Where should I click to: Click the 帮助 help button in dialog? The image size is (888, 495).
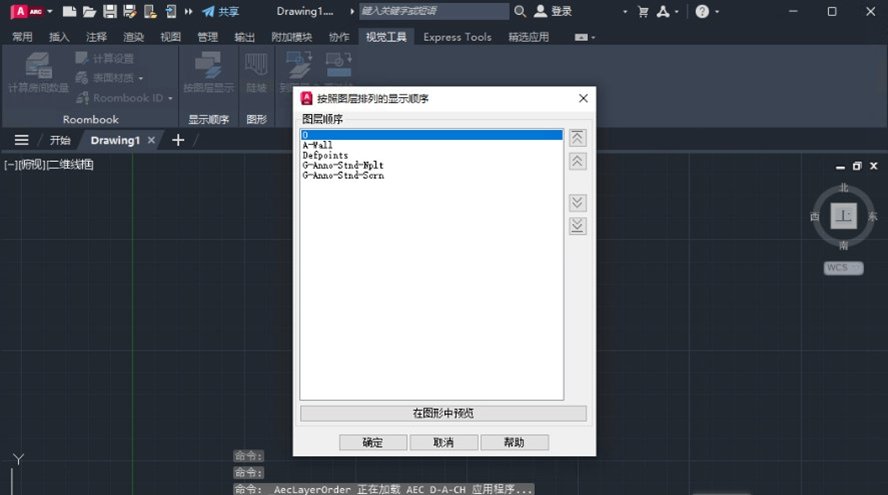514,442
